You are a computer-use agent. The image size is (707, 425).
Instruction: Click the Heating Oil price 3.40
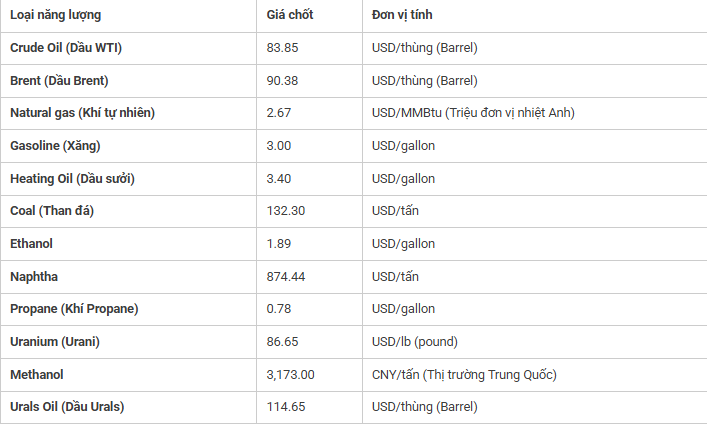coord(279,179)
